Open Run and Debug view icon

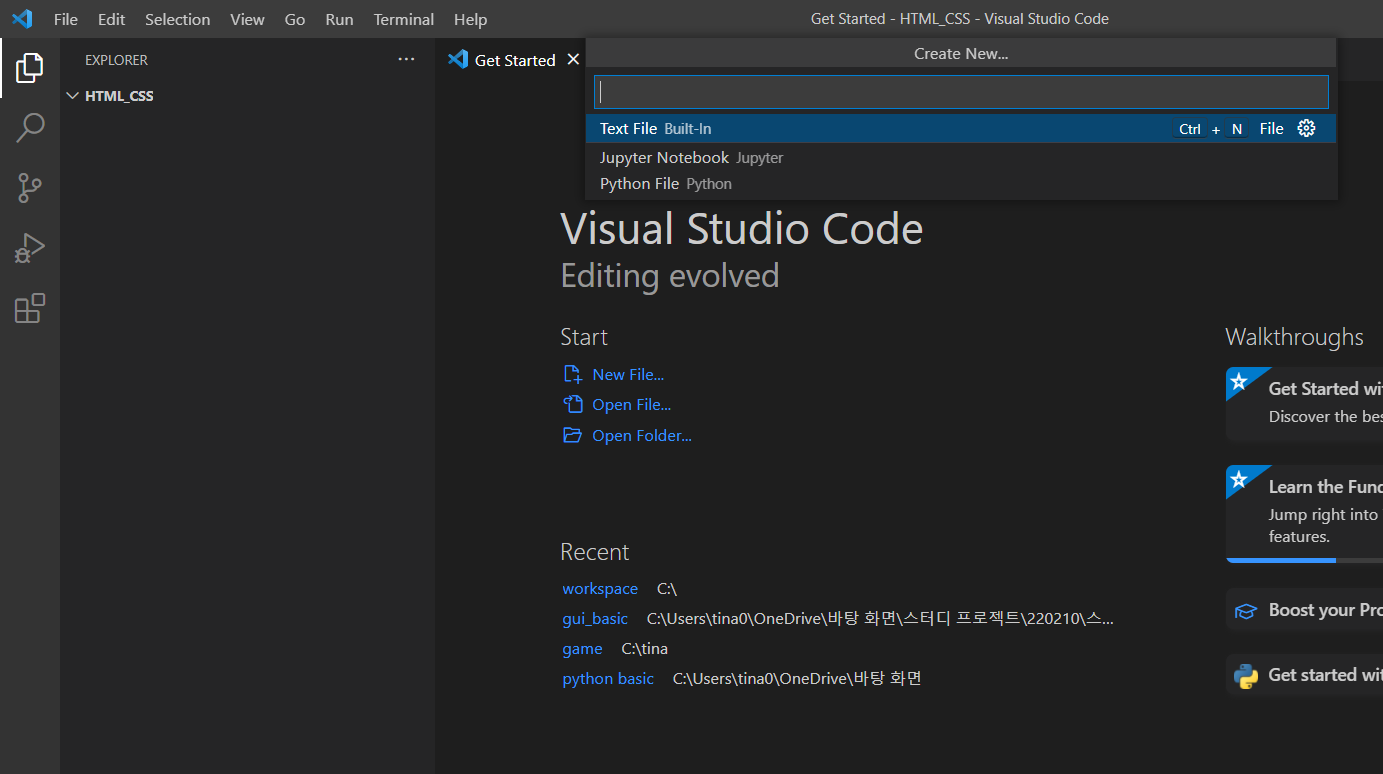(x=29, y=248)
